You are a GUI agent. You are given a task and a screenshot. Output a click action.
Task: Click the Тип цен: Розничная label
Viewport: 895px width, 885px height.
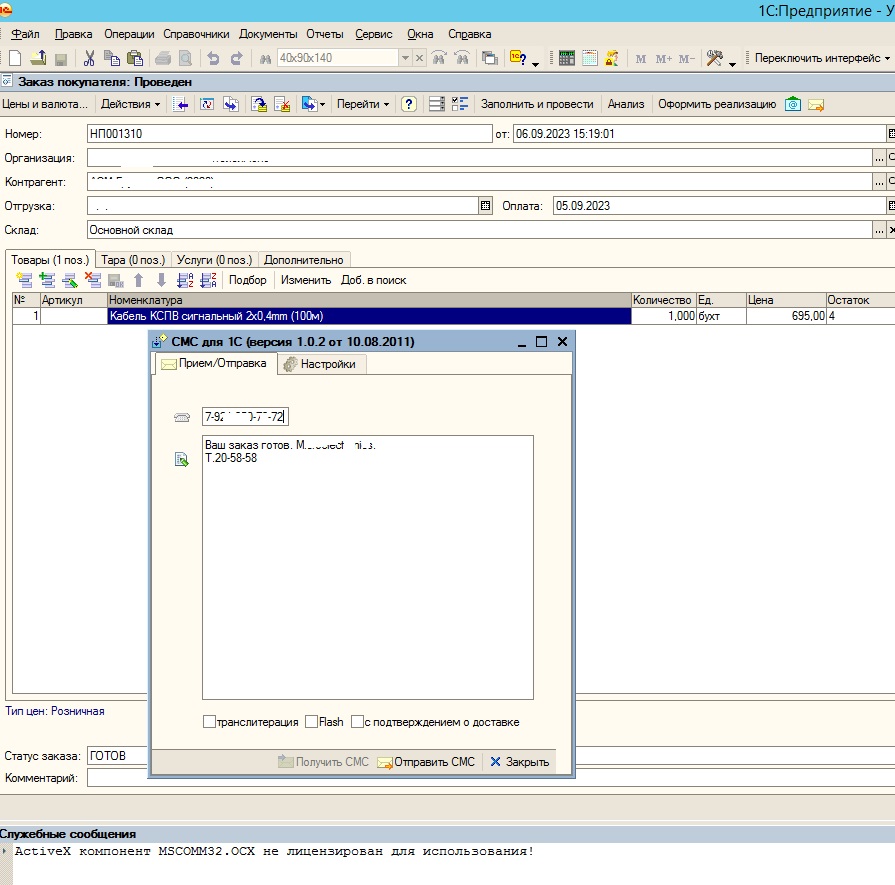[55, 711]
